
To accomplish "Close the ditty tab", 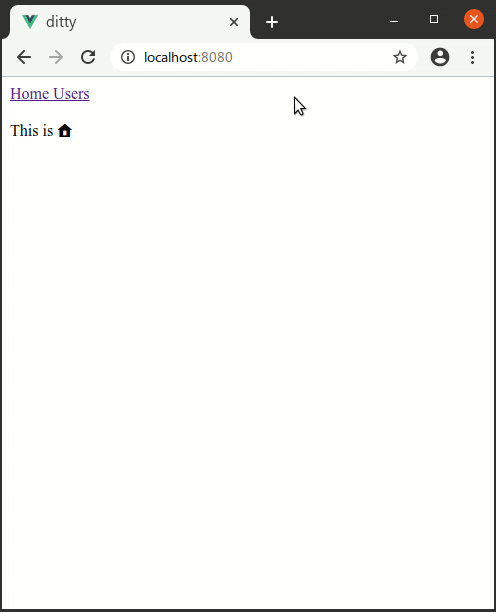I will [x=234, y=22].
